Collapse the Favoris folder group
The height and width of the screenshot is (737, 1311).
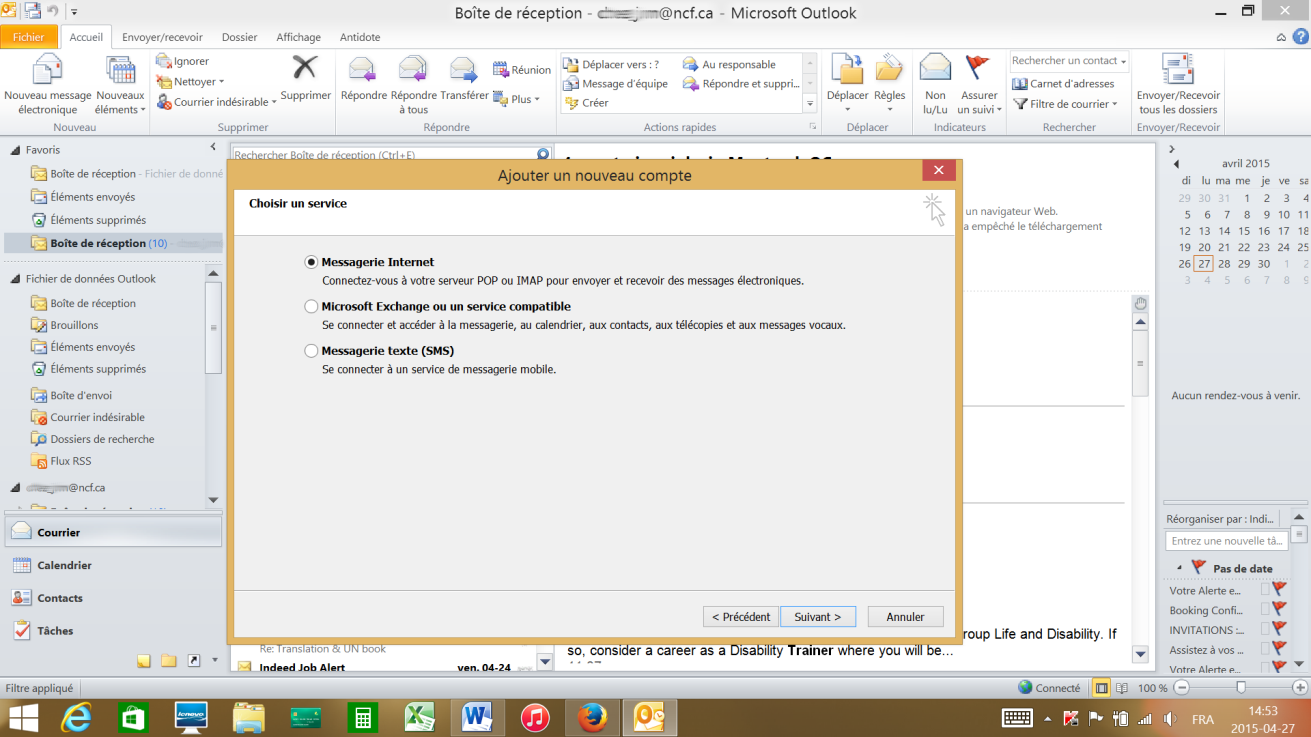click(x=15, y=150)
